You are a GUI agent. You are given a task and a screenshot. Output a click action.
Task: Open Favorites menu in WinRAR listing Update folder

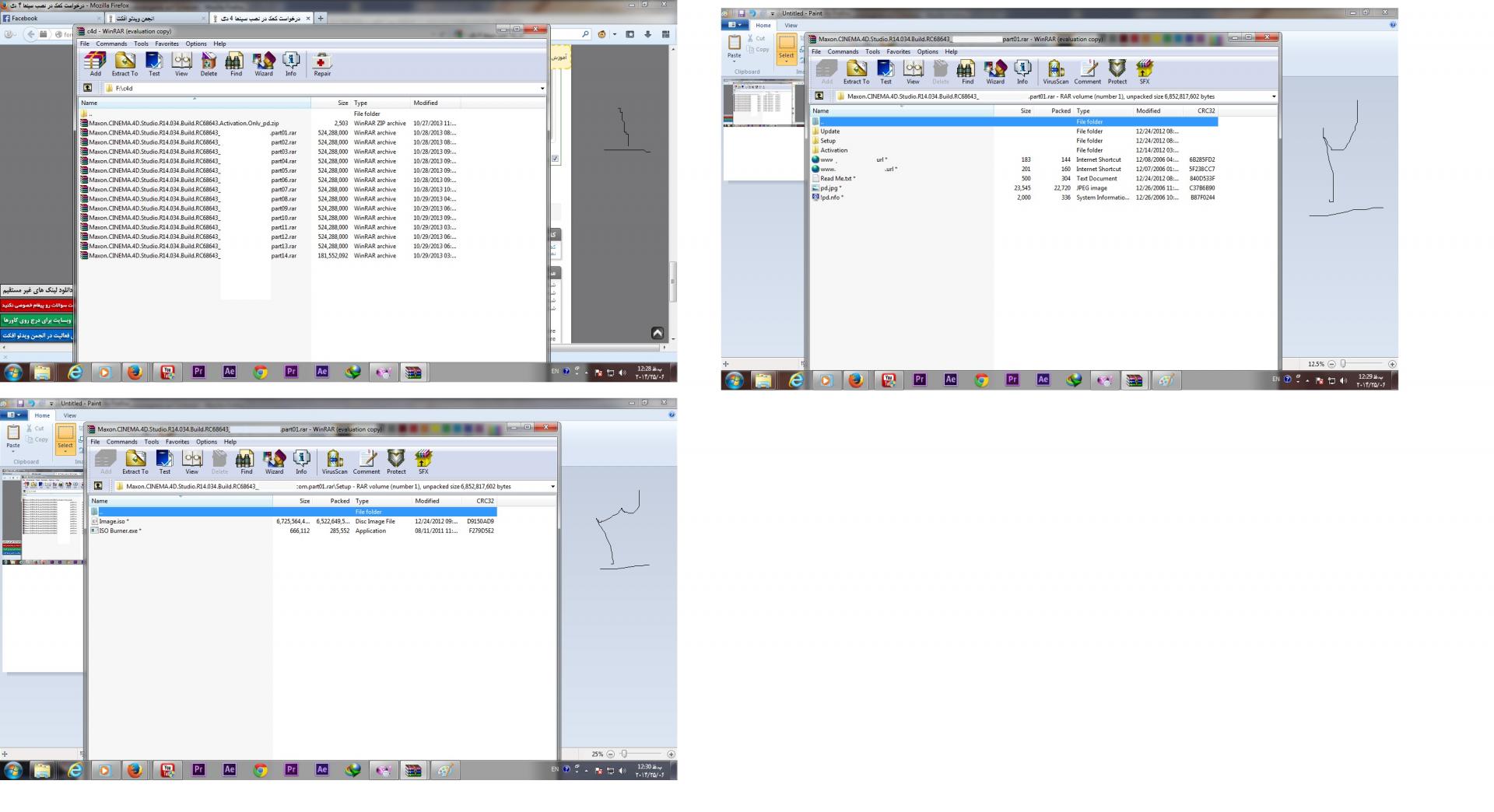click(898, 51)
